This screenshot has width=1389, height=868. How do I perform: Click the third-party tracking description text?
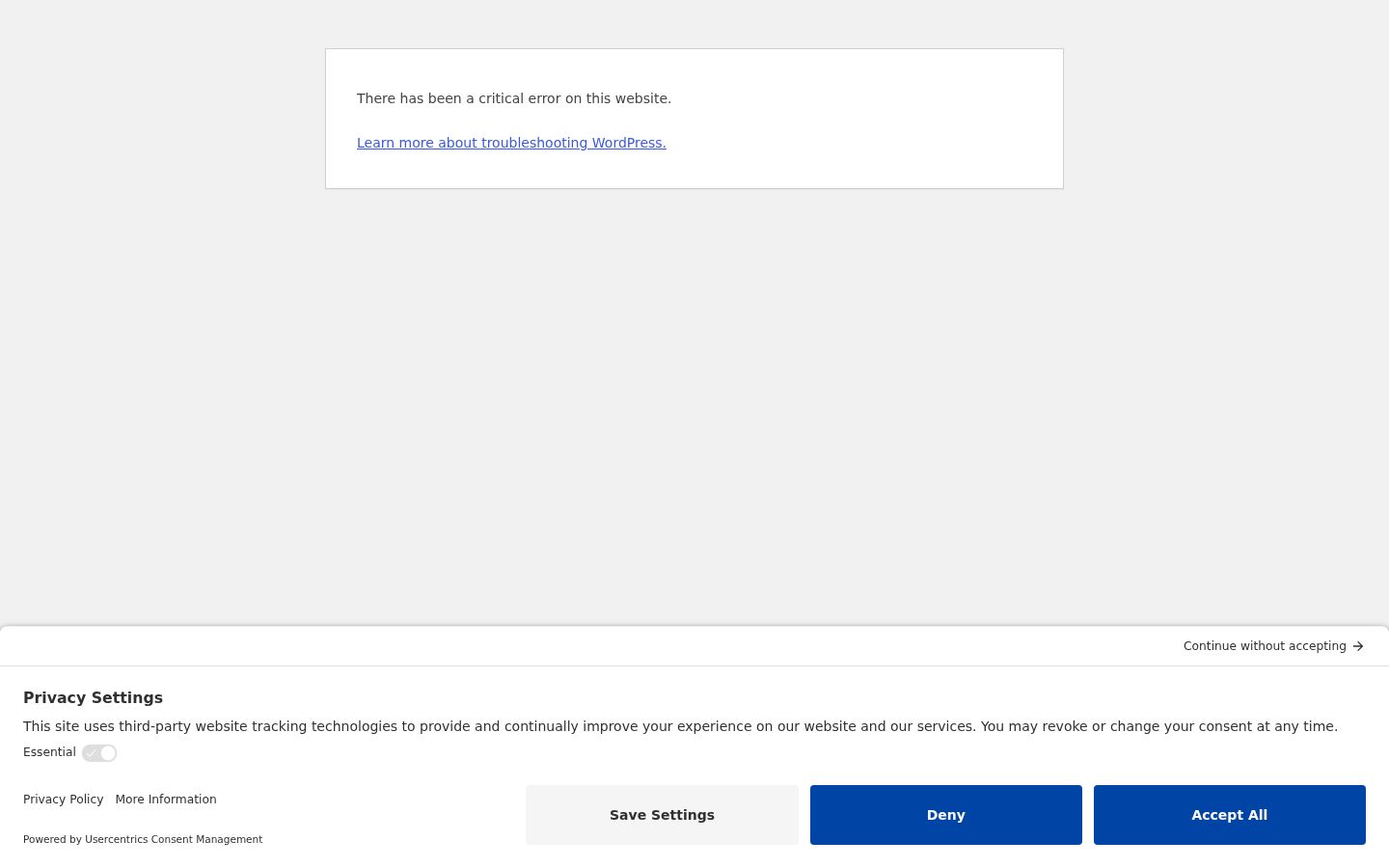680,726
